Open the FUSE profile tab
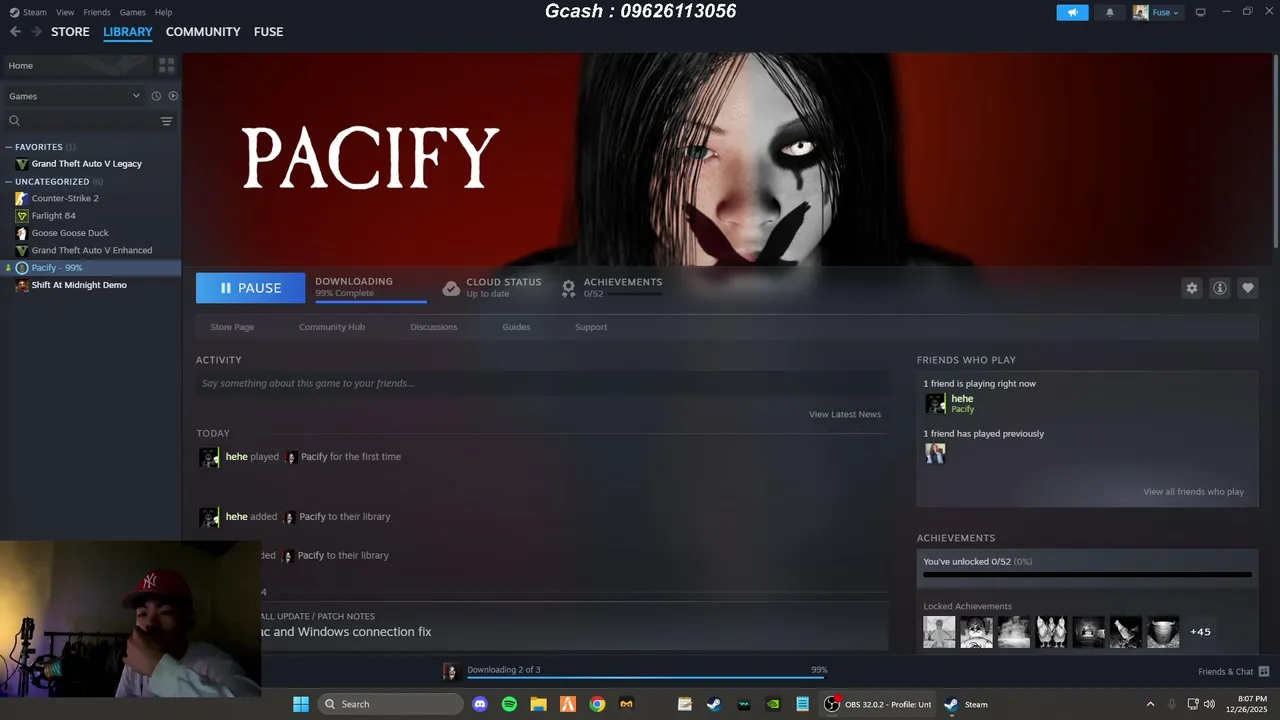The image size is (1280, 720). (x=268, y=32)
